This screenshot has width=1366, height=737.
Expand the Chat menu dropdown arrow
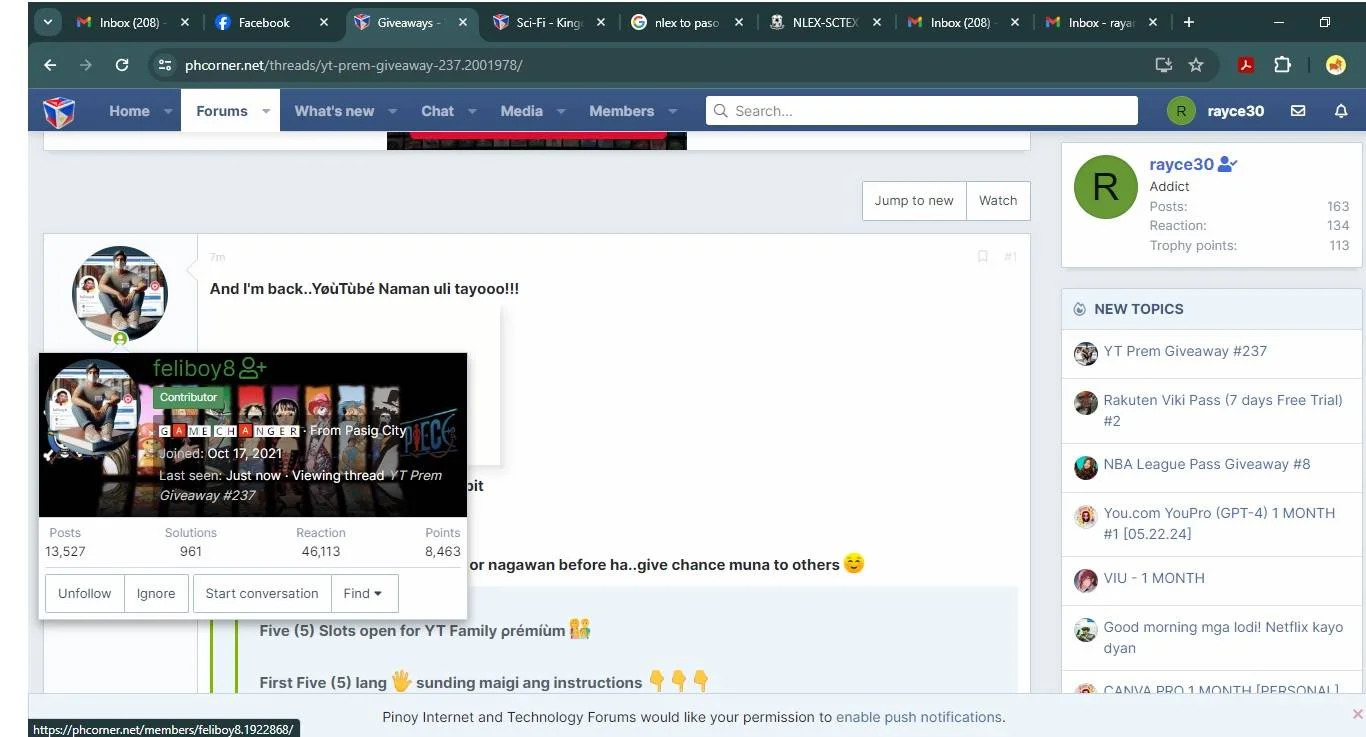(472, 111)
